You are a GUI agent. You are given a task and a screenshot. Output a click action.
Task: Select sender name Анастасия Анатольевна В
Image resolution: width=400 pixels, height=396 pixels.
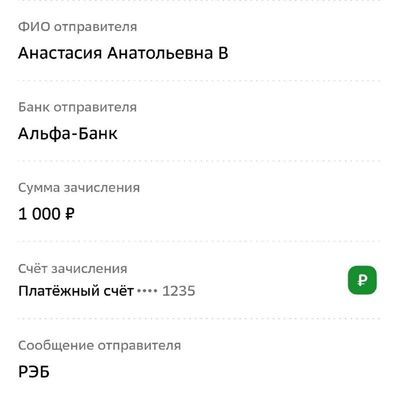123,53
